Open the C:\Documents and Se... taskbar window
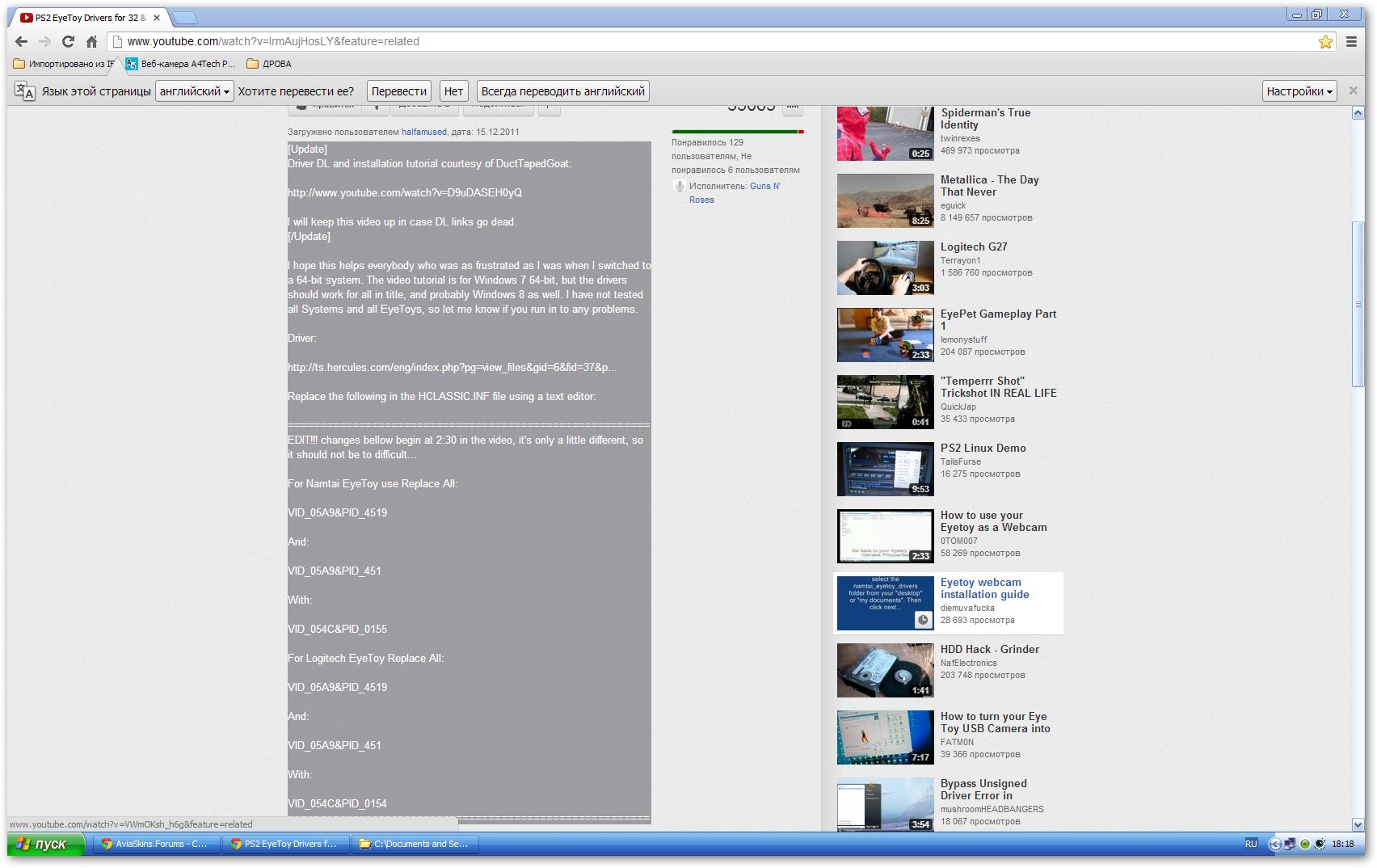The height and width of the screenshot is (868, 1377). [x=414, y=844]
